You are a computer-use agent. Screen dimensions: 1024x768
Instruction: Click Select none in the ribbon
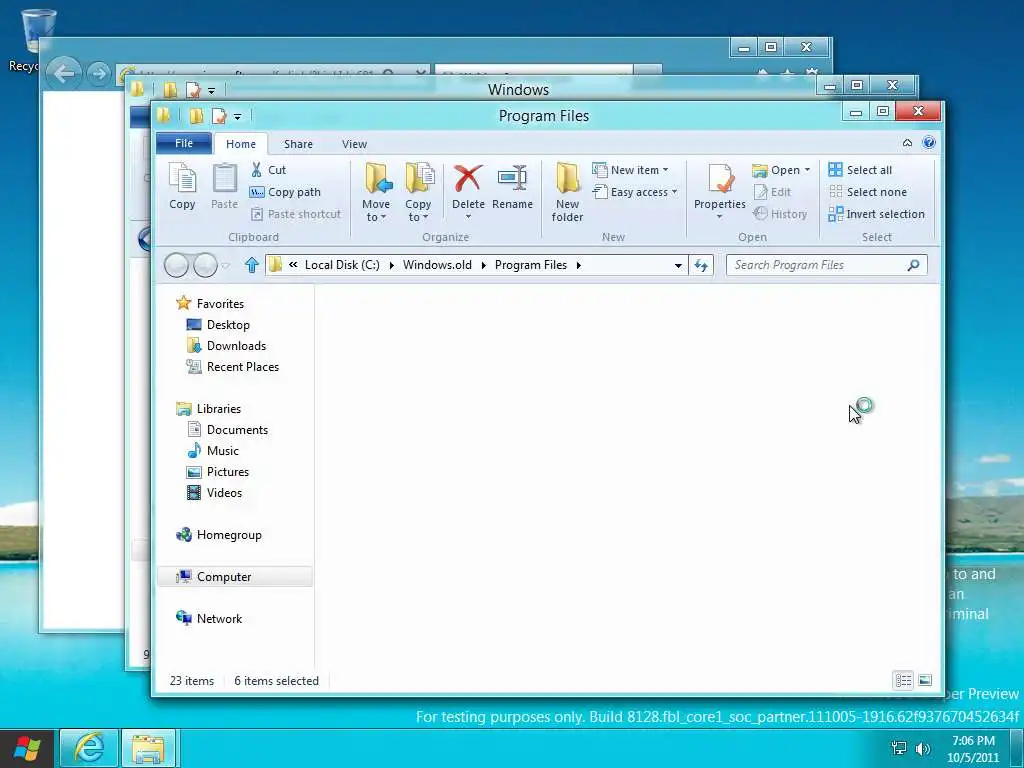coord(867,192)
